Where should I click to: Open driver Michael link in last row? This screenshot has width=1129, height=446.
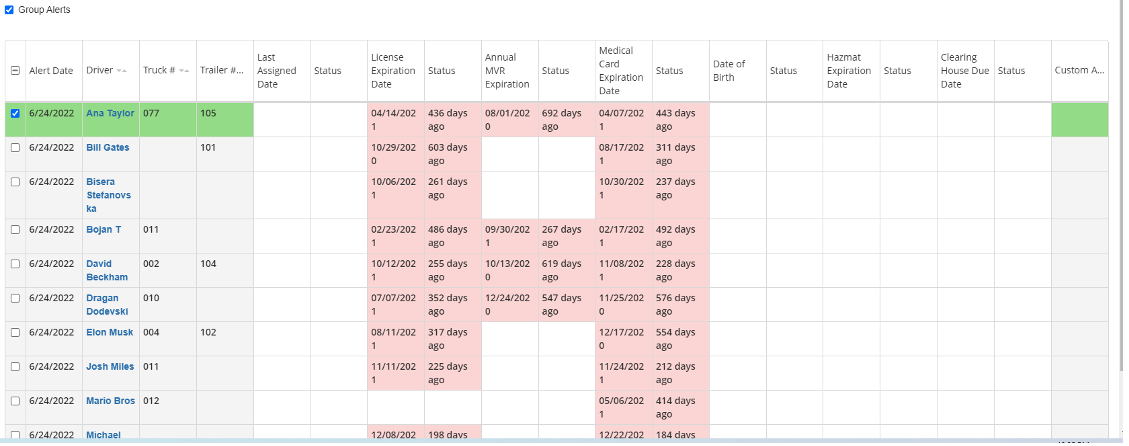point(104,434)
